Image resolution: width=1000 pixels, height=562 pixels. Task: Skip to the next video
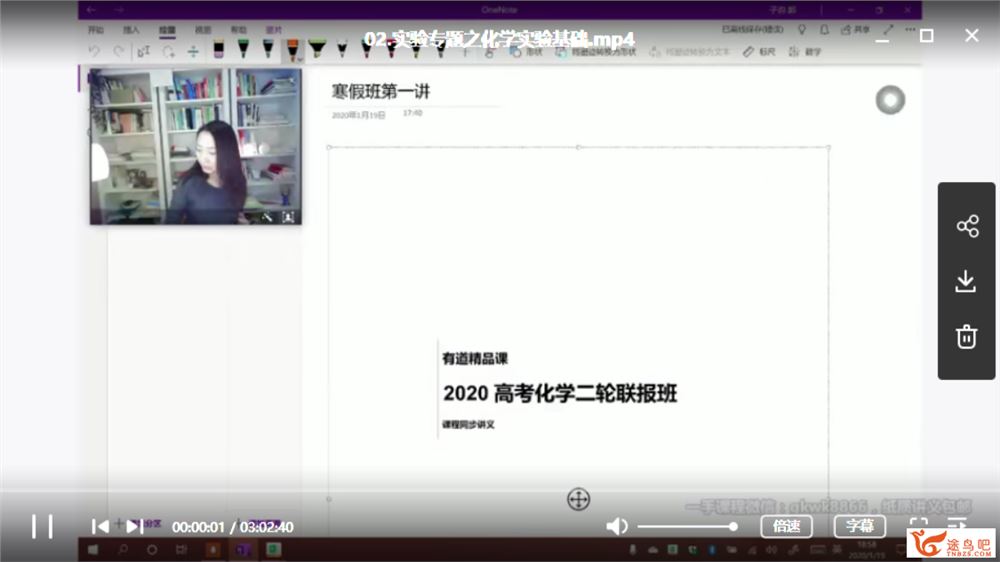(x=136, y=526)
